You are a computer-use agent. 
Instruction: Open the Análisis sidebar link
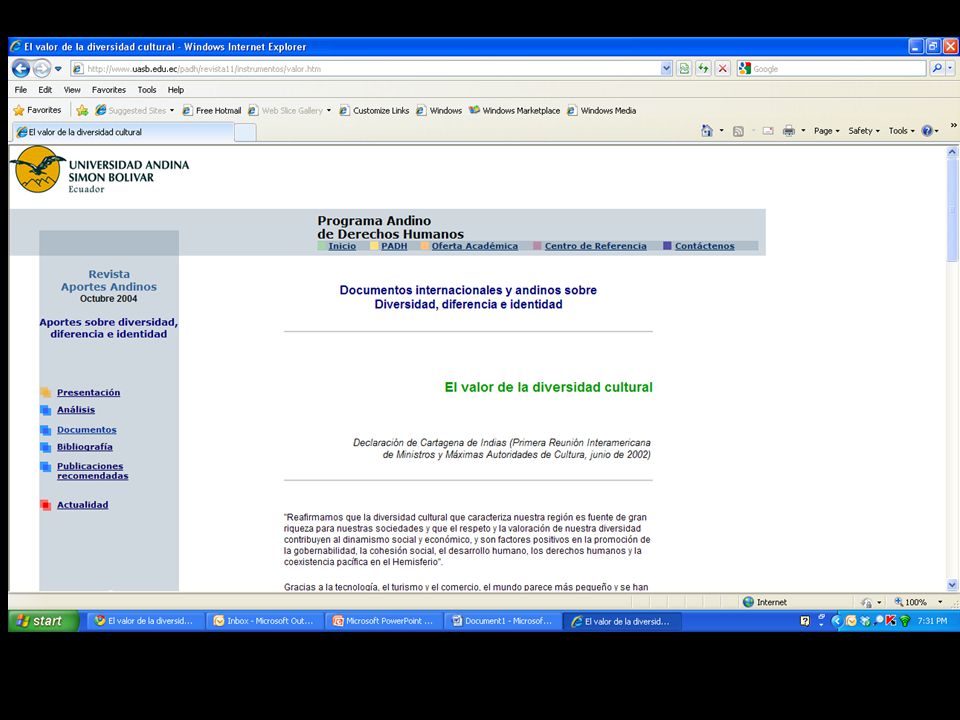(x=76, y=410)
